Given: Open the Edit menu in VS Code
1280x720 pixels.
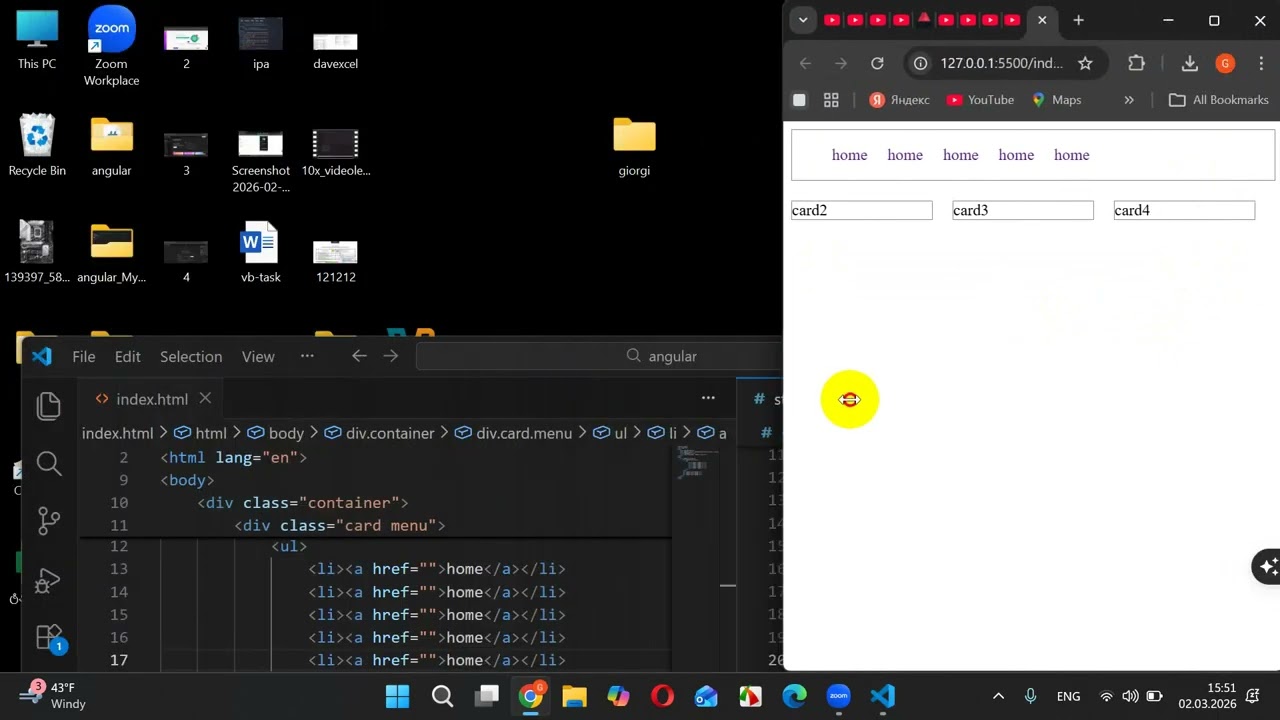Looking at the screenshot, I should [x=127, y=356].
